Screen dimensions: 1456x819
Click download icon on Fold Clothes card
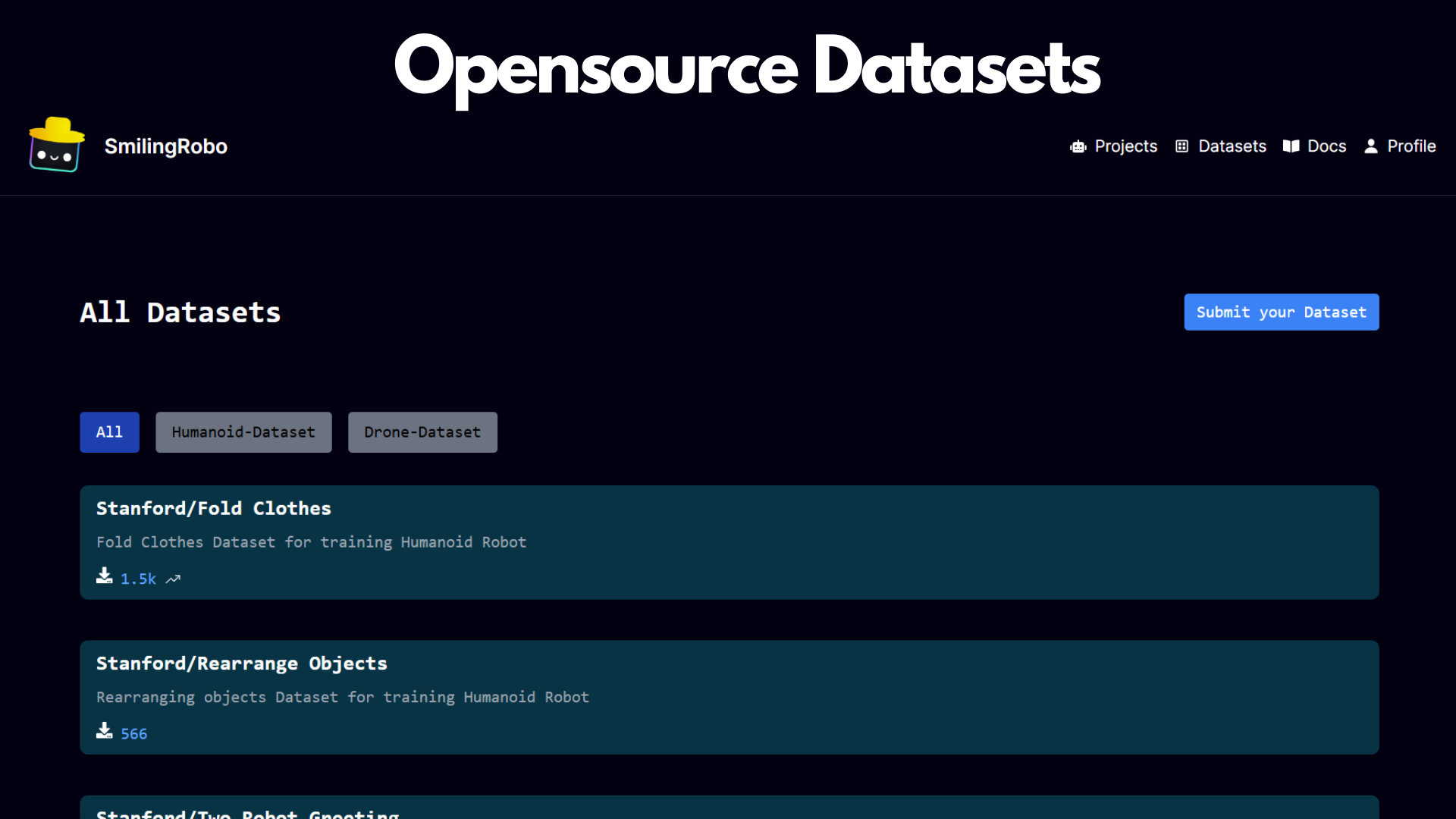[105, 576]
